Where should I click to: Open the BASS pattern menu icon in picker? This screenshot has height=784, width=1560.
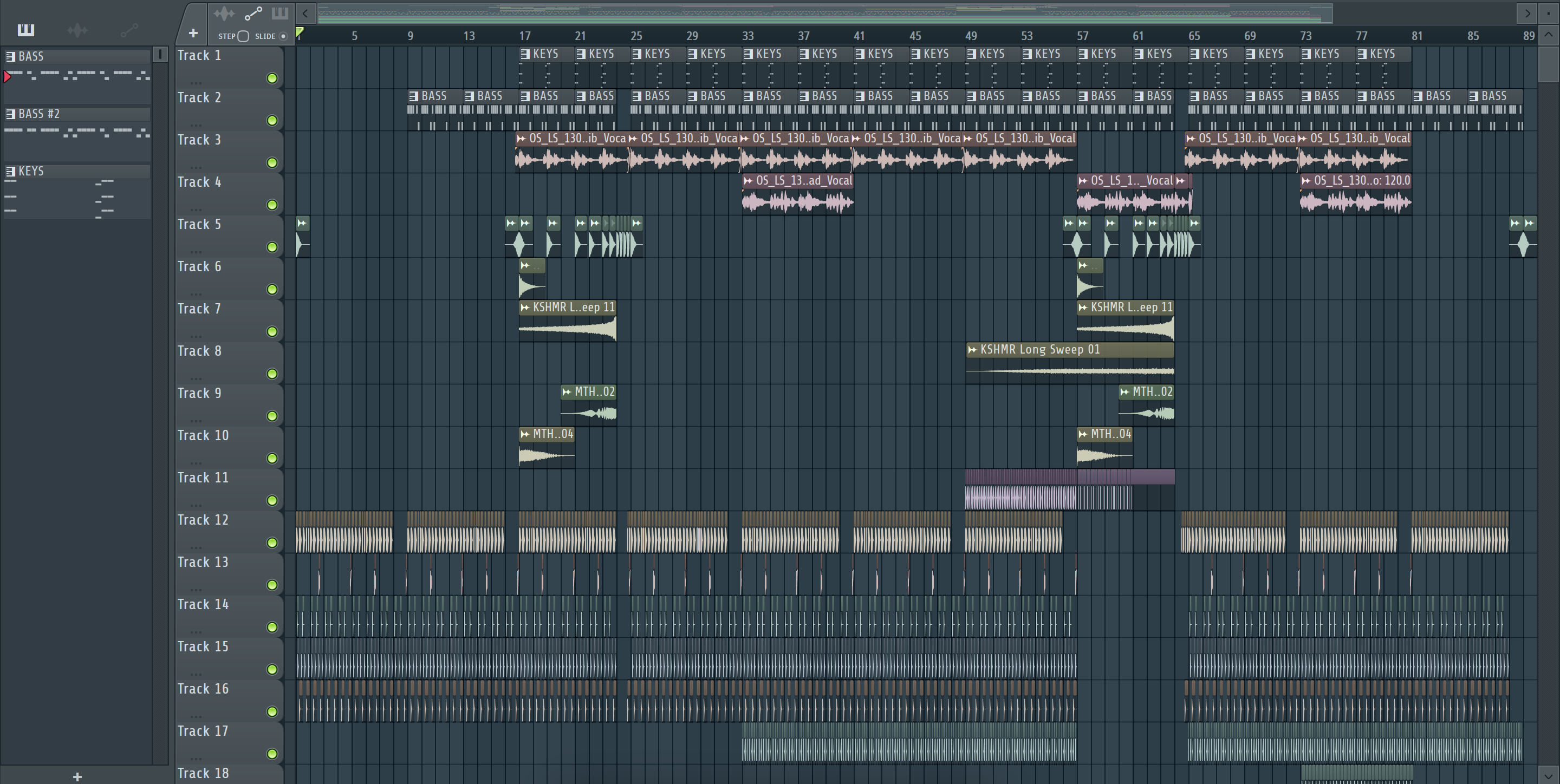click(x=10, y=56)
